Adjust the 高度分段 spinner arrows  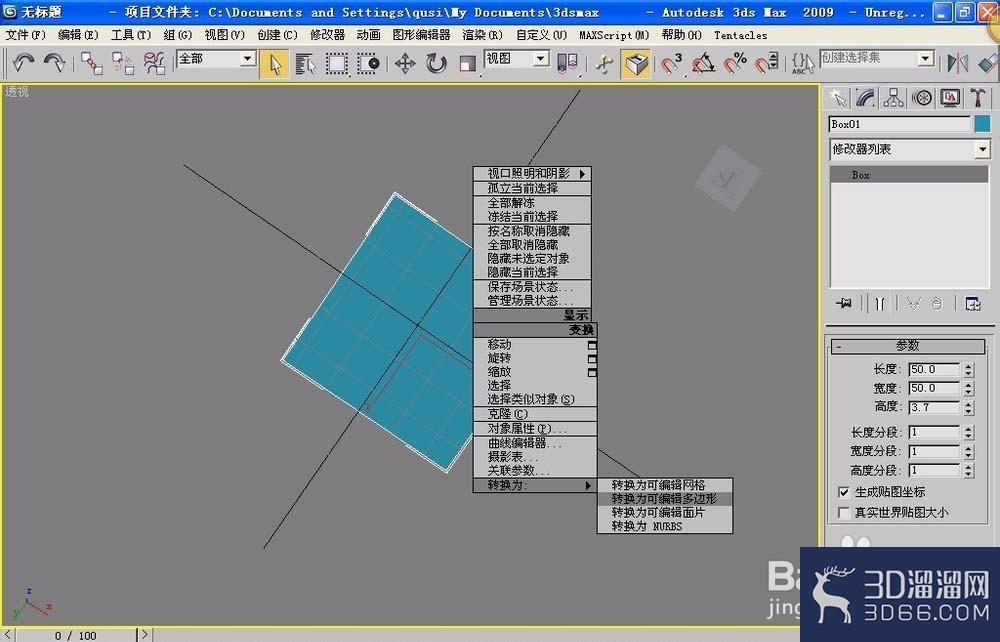tap(969, 471)
